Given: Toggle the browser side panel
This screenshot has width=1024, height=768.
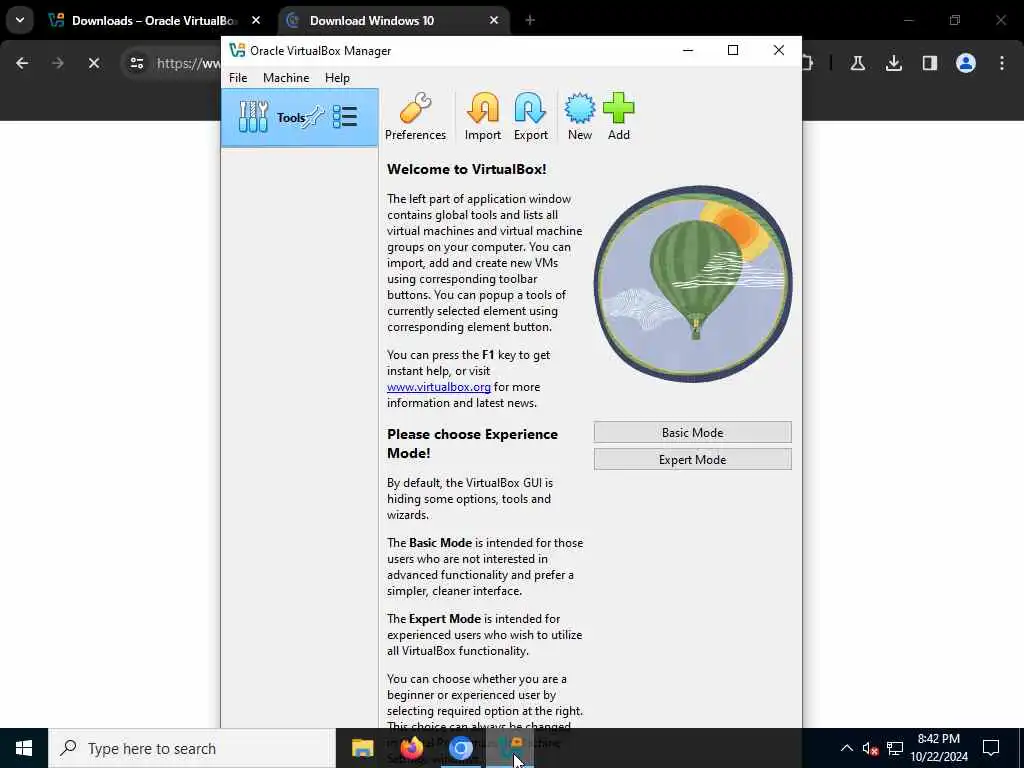Looking at the screenshot, I should point(930,63).
